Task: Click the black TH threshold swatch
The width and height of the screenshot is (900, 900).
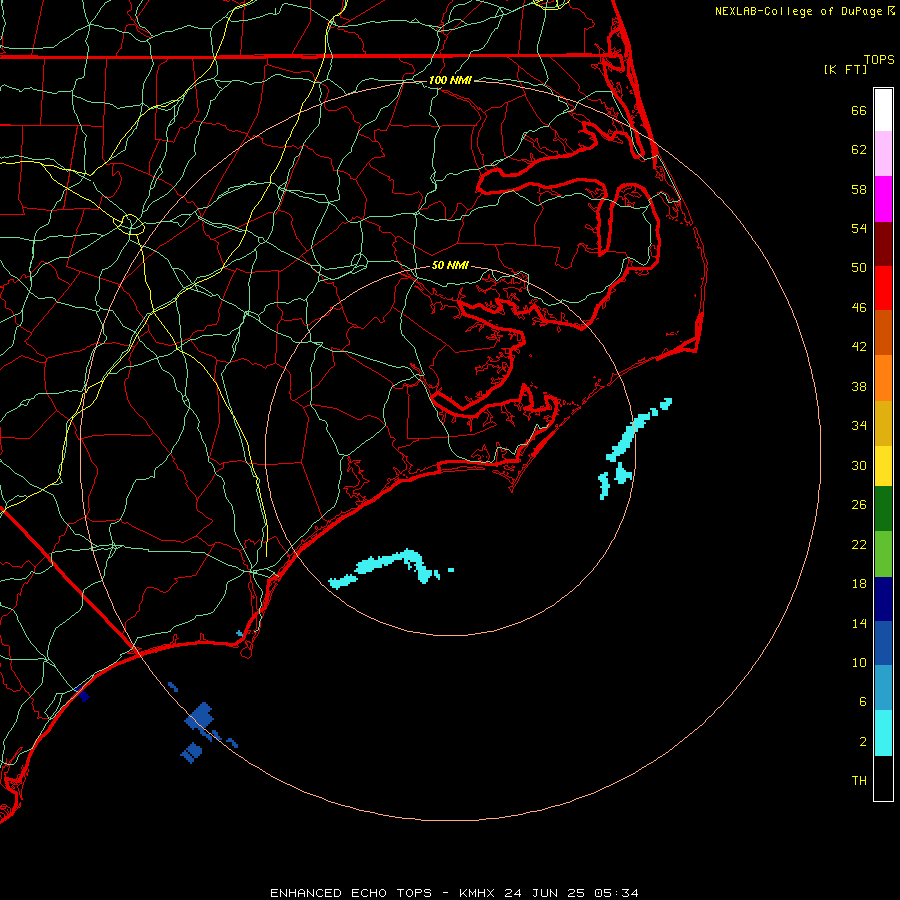Action: point(883,778)
